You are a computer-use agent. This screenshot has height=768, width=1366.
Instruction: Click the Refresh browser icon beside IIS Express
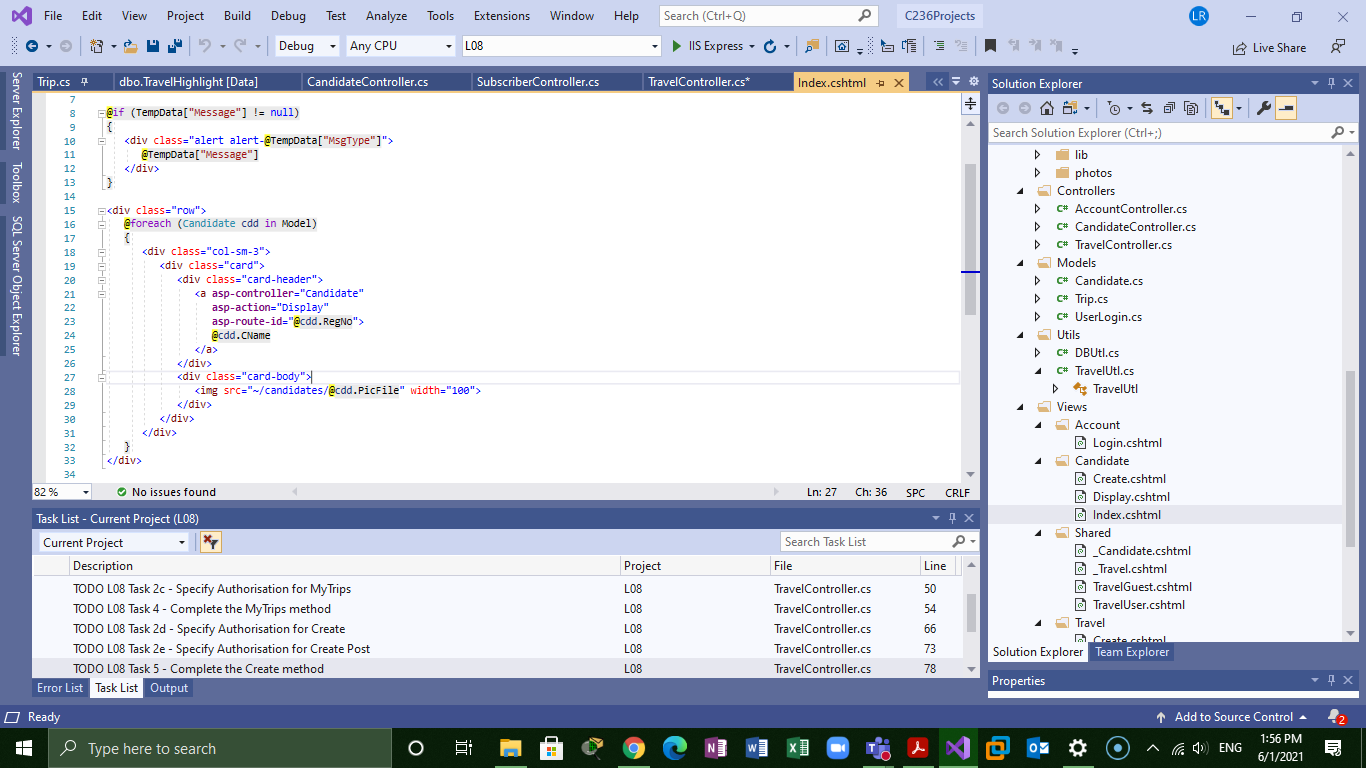click(769, 46)
